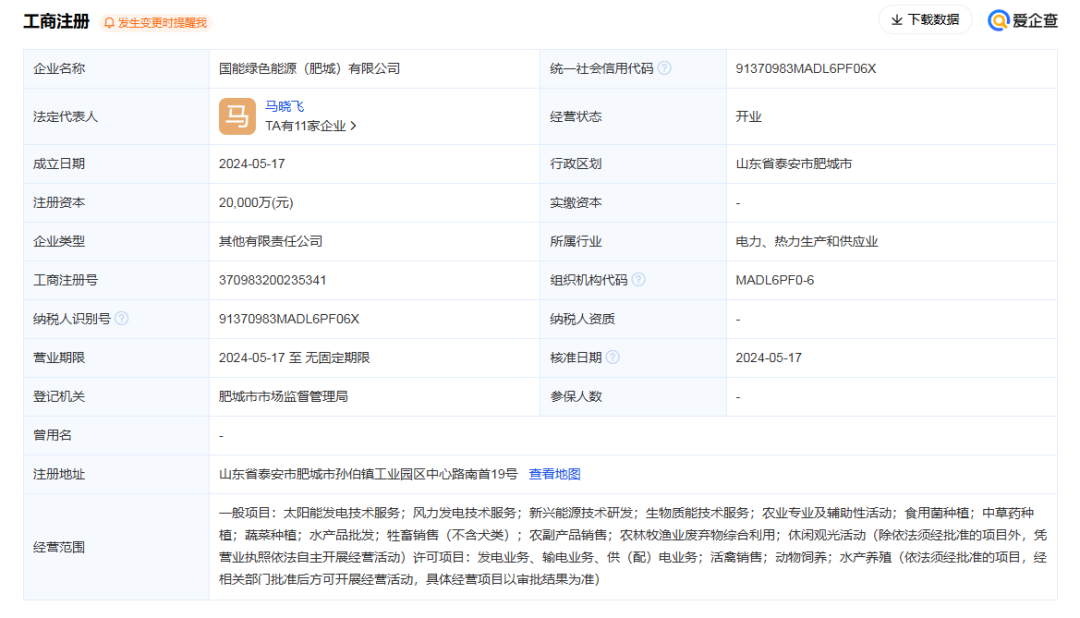1080x618 pixels.
Task: Click organization code MADL6PF0-6
Action: pos(774,280)
